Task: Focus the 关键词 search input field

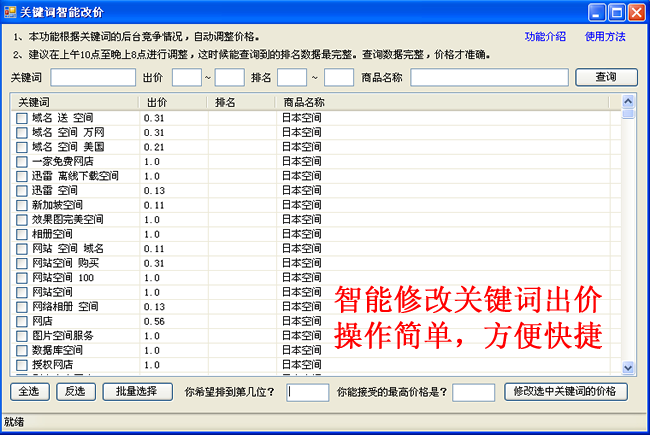Action: pyautogui.click(x=93, y=77)
